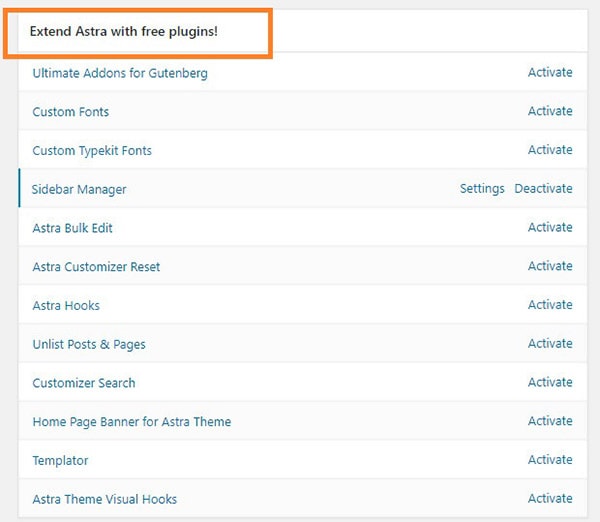The height and width of the screenshot is (522, 600).
Task: Activate Custom Typekit Fonts plugin
Action: (x=550, y=150)
